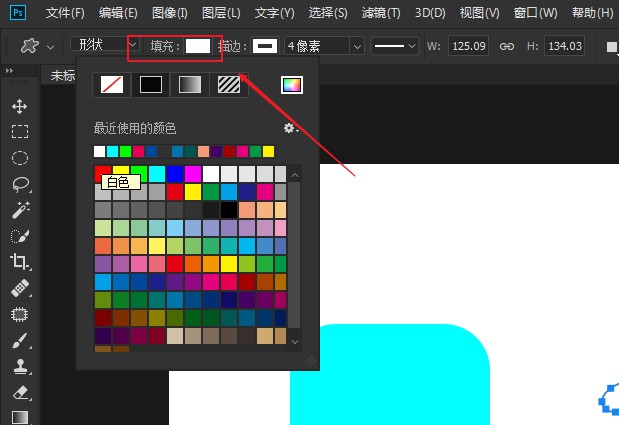The height and width of the screenshot is (425, 619).
Task: Click the 描边 stroke swatch
Action: tap(265, 46)
